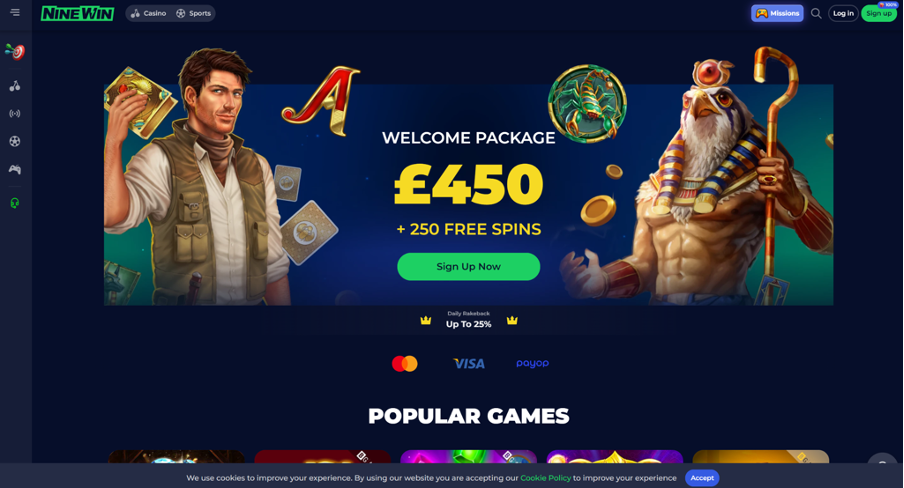Switch to the Casino tab
This screenshot has width=904, height=488.
149,13
